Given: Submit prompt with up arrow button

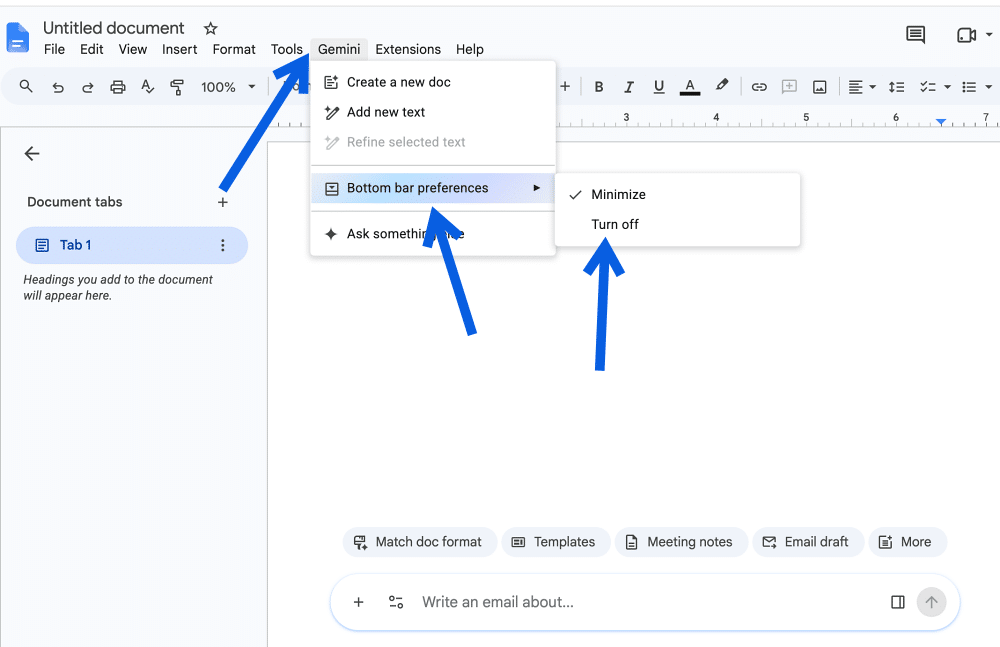Looking at the screenshot, I should pyautogui.click(x=931, y=602).
